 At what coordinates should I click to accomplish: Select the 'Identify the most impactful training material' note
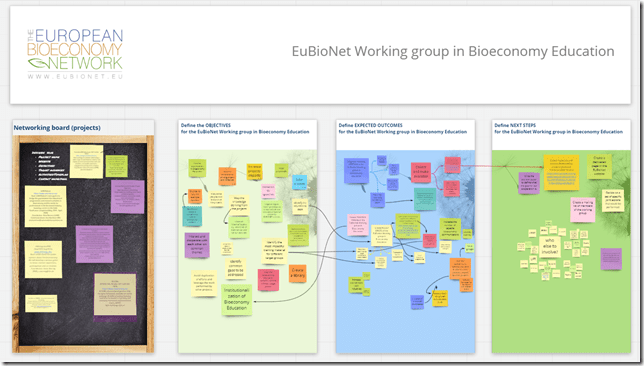(274, 251)
